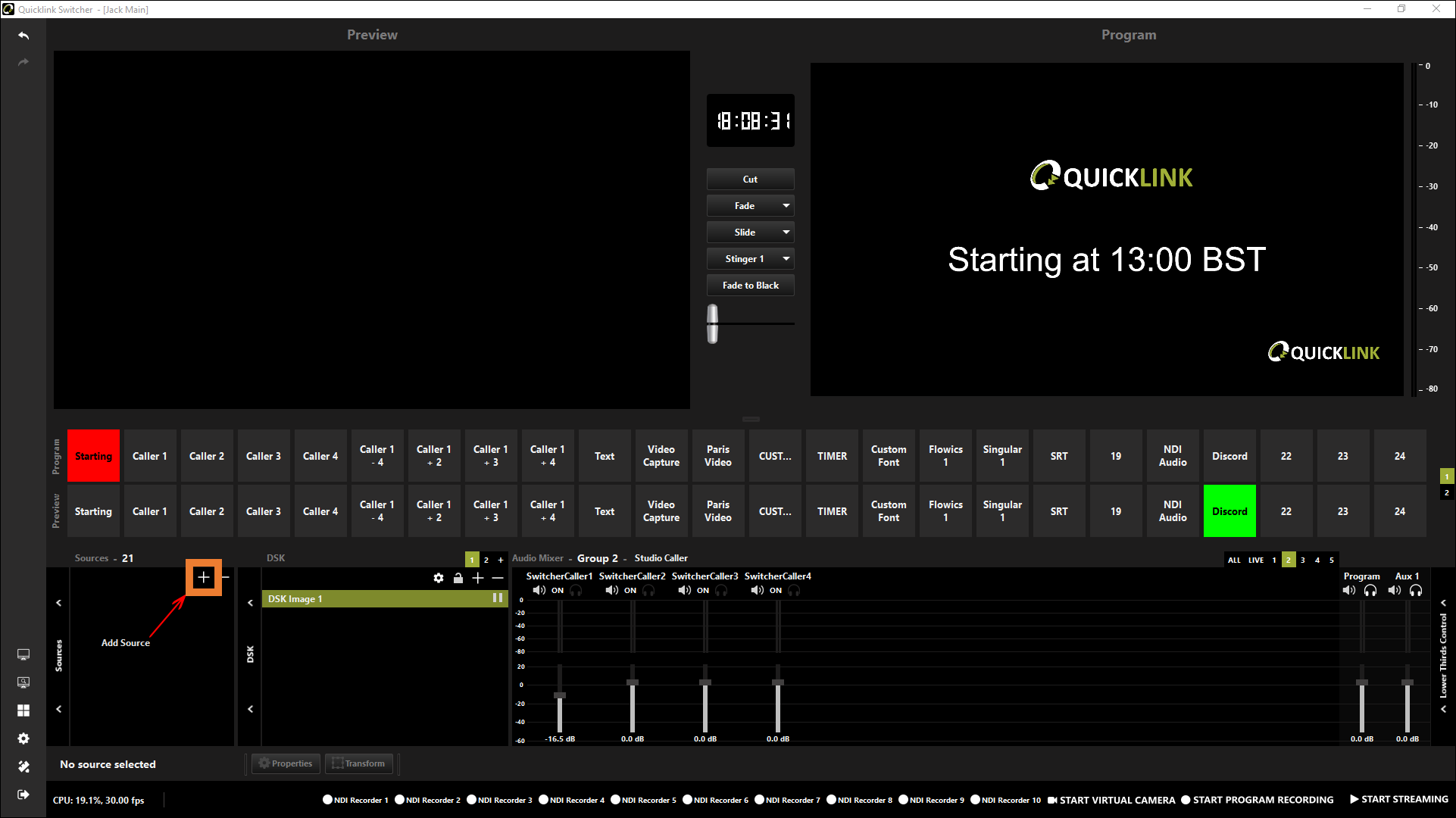Switch to the LIVE audio mixer tab
Image resolution: width=1456 pixels, height=818 pixels.
[x=1256, y=560]
